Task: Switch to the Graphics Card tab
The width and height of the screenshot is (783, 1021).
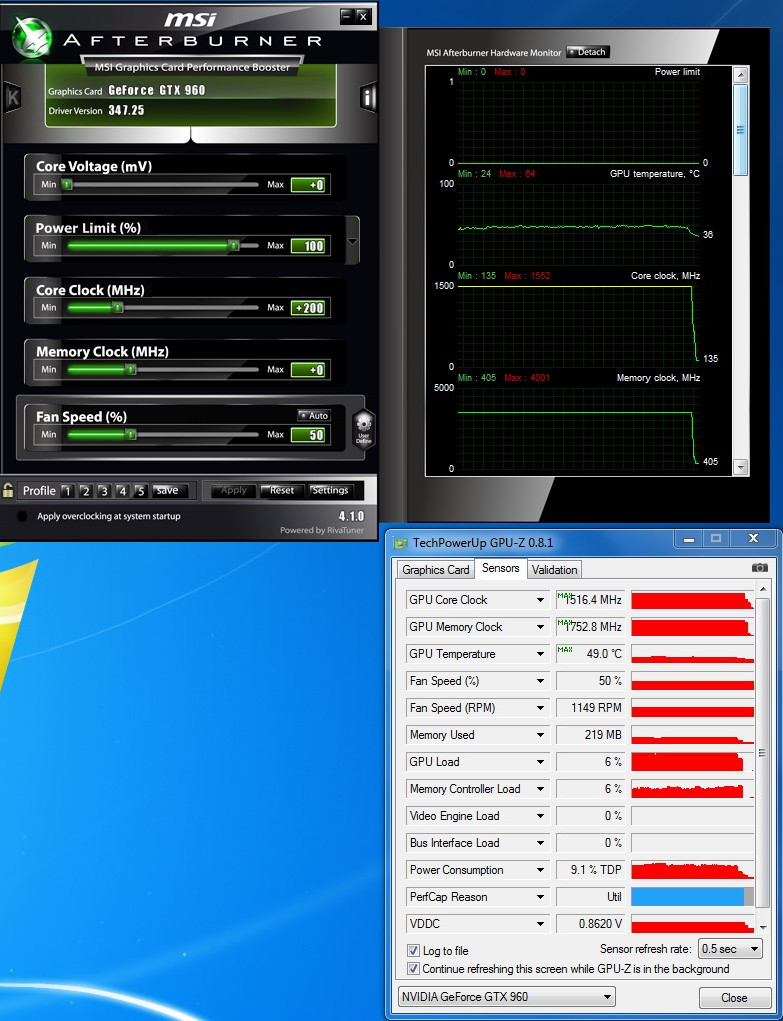Action: [435, 570]
